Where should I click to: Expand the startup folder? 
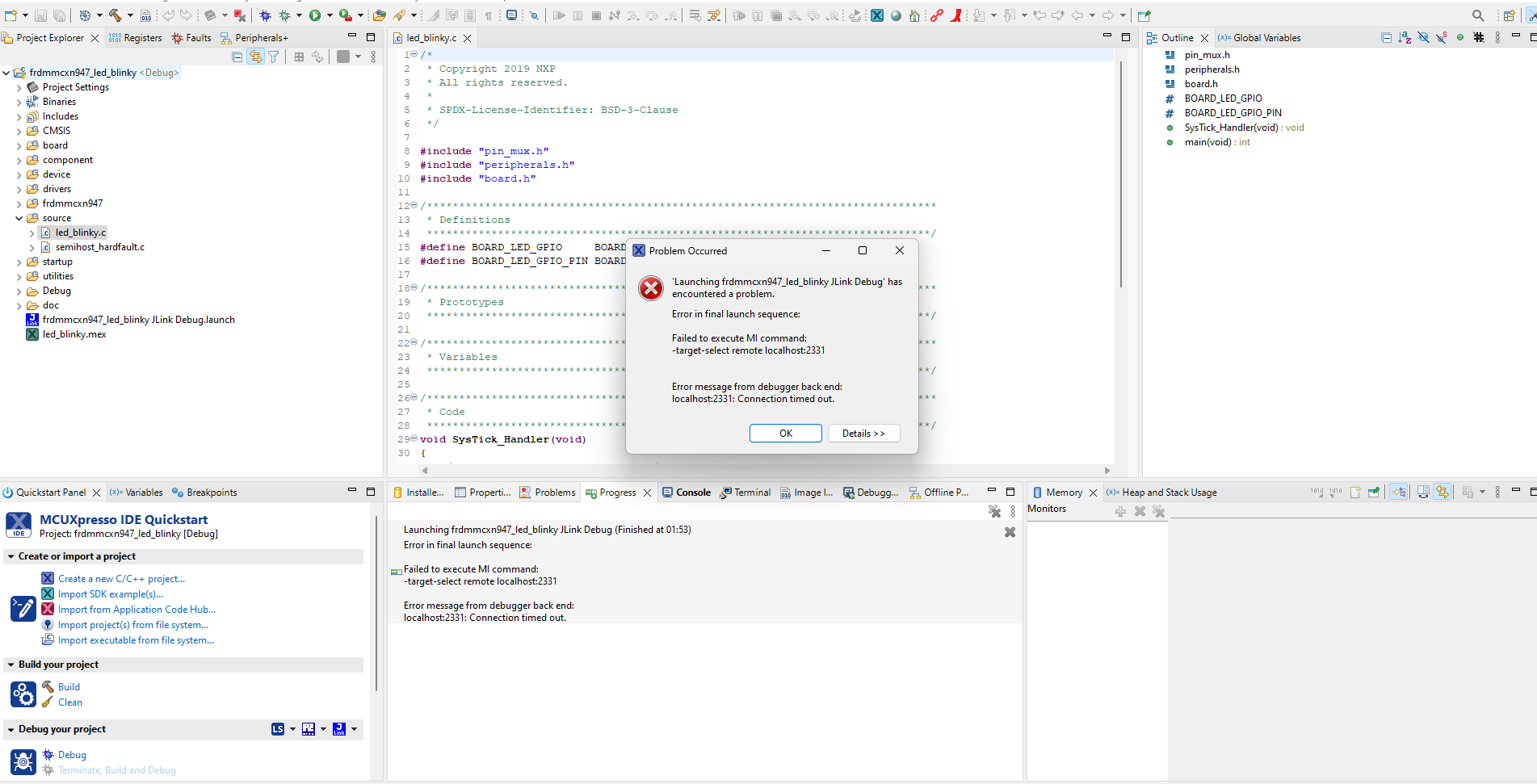[20, 261]
